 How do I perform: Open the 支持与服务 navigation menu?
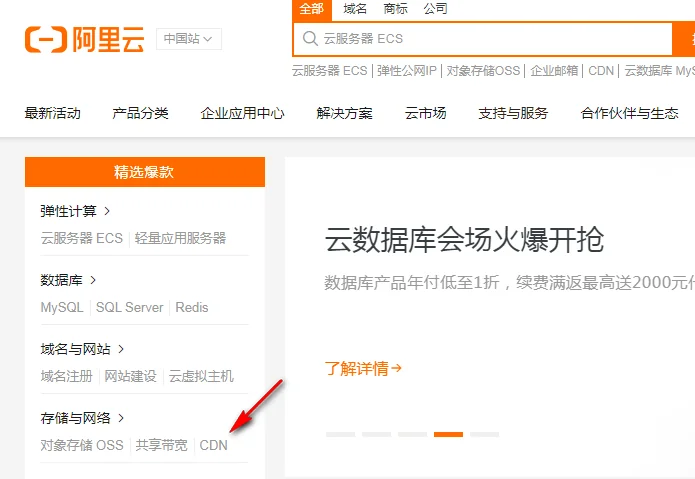coord(513,113)
